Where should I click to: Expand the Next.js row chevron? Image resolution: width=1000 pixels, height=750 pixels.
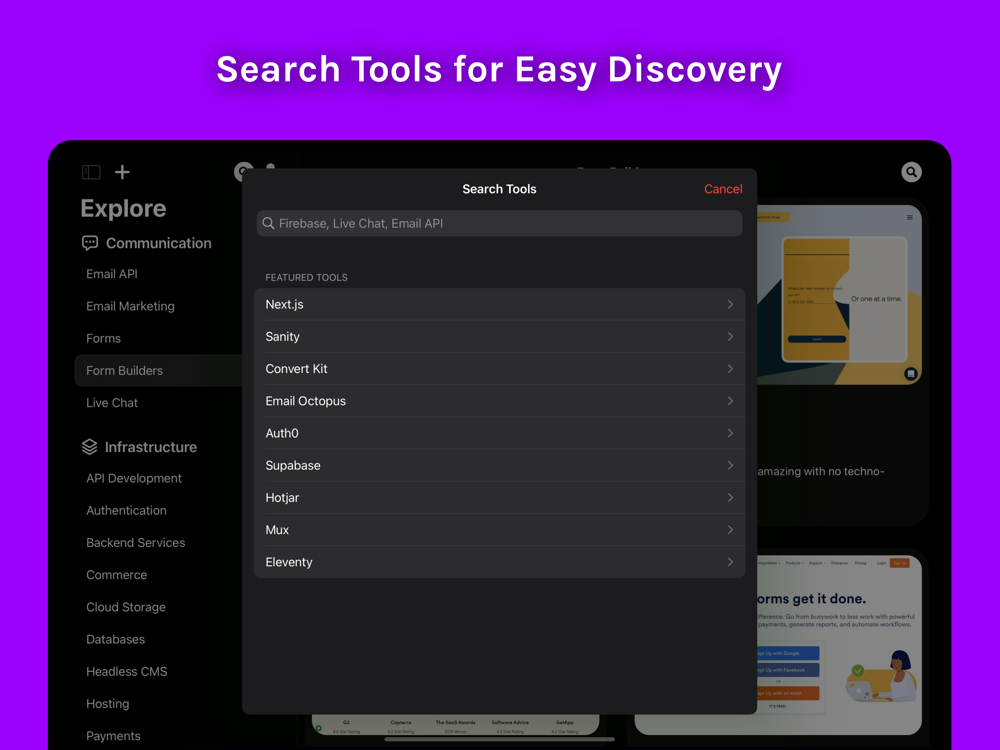pos(730,304)
